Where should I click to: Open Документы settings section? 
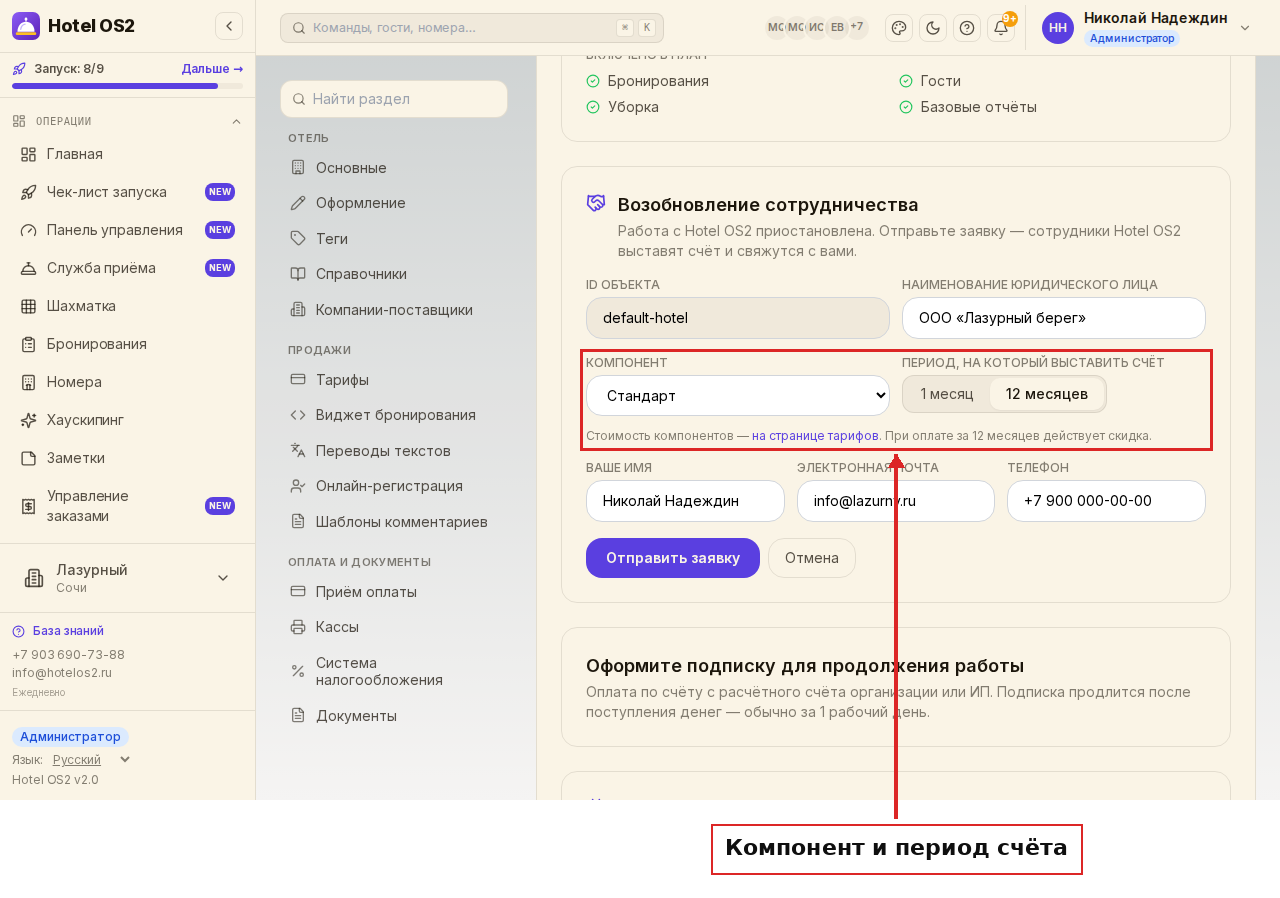(394, 716)
